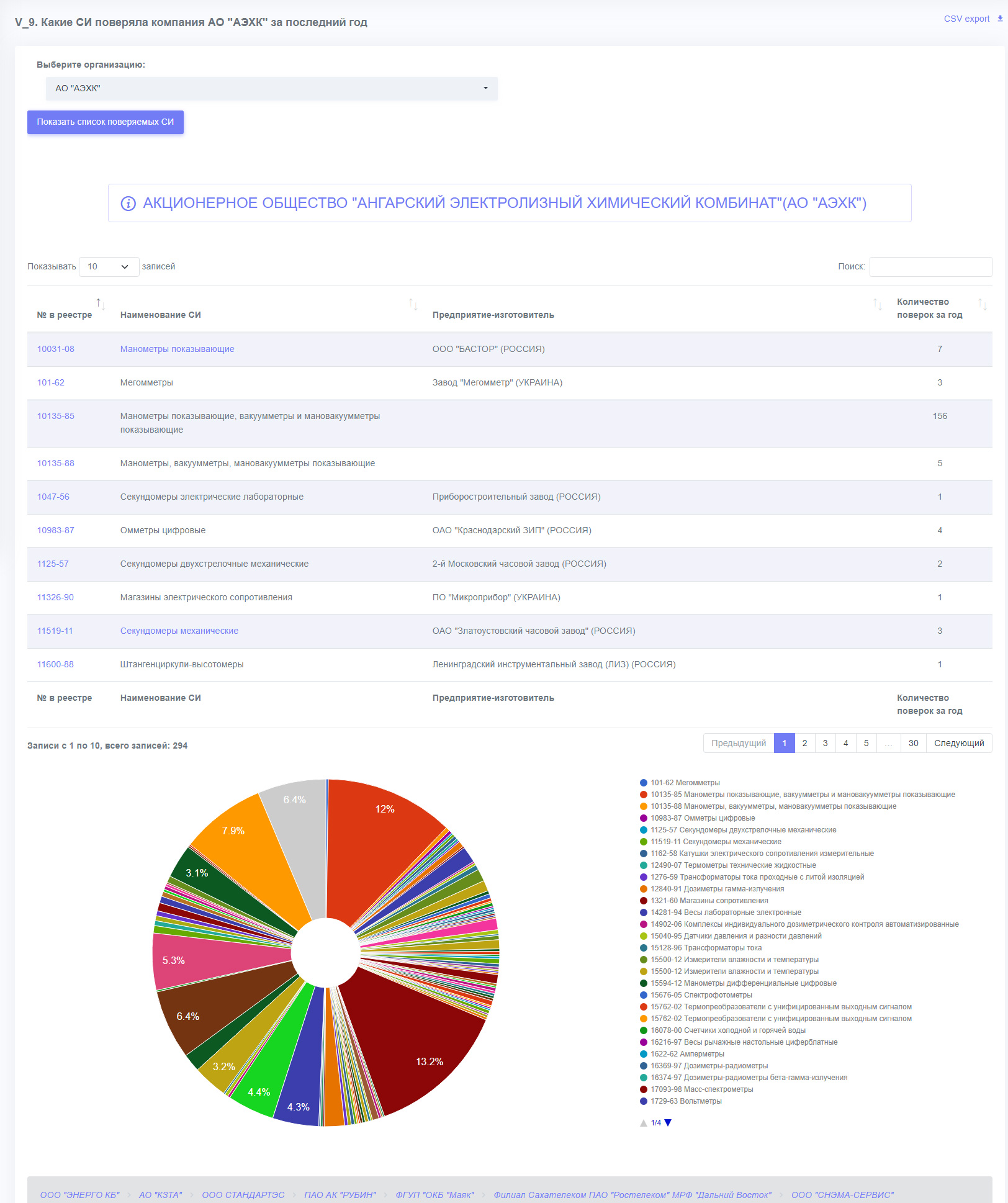
Task: Go to pagination page 5
Action: [866, 743]
